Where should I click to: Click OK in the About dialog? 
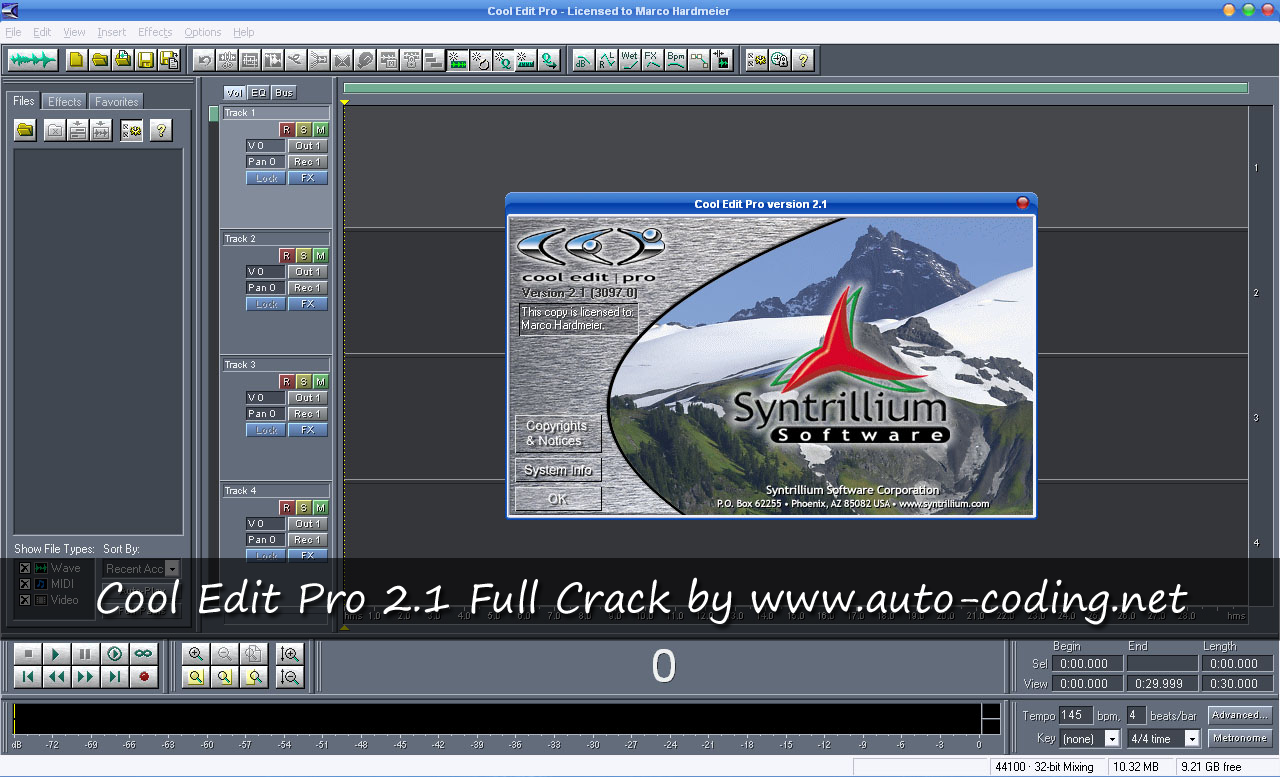click(558, 498)
